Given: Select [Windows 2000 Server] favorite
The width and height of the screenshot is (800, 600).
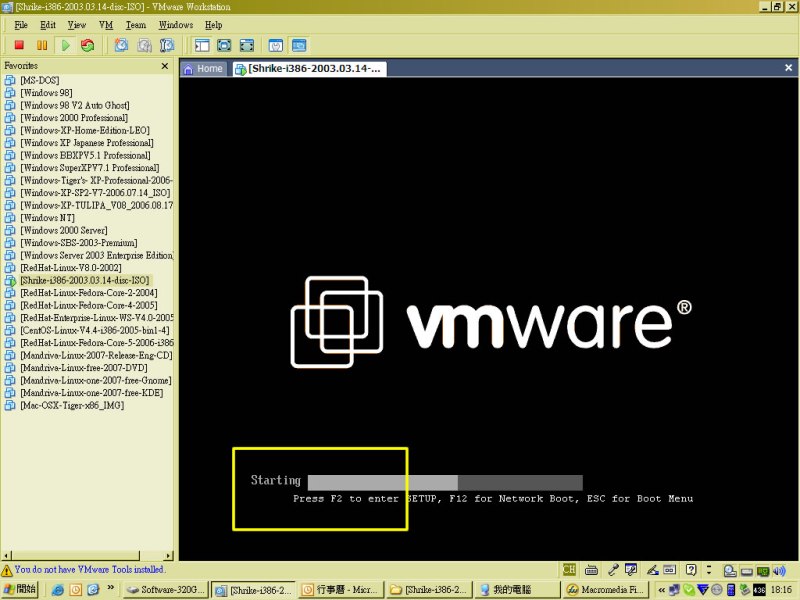Looking at the screenshot, I should (x=64, y=230).
